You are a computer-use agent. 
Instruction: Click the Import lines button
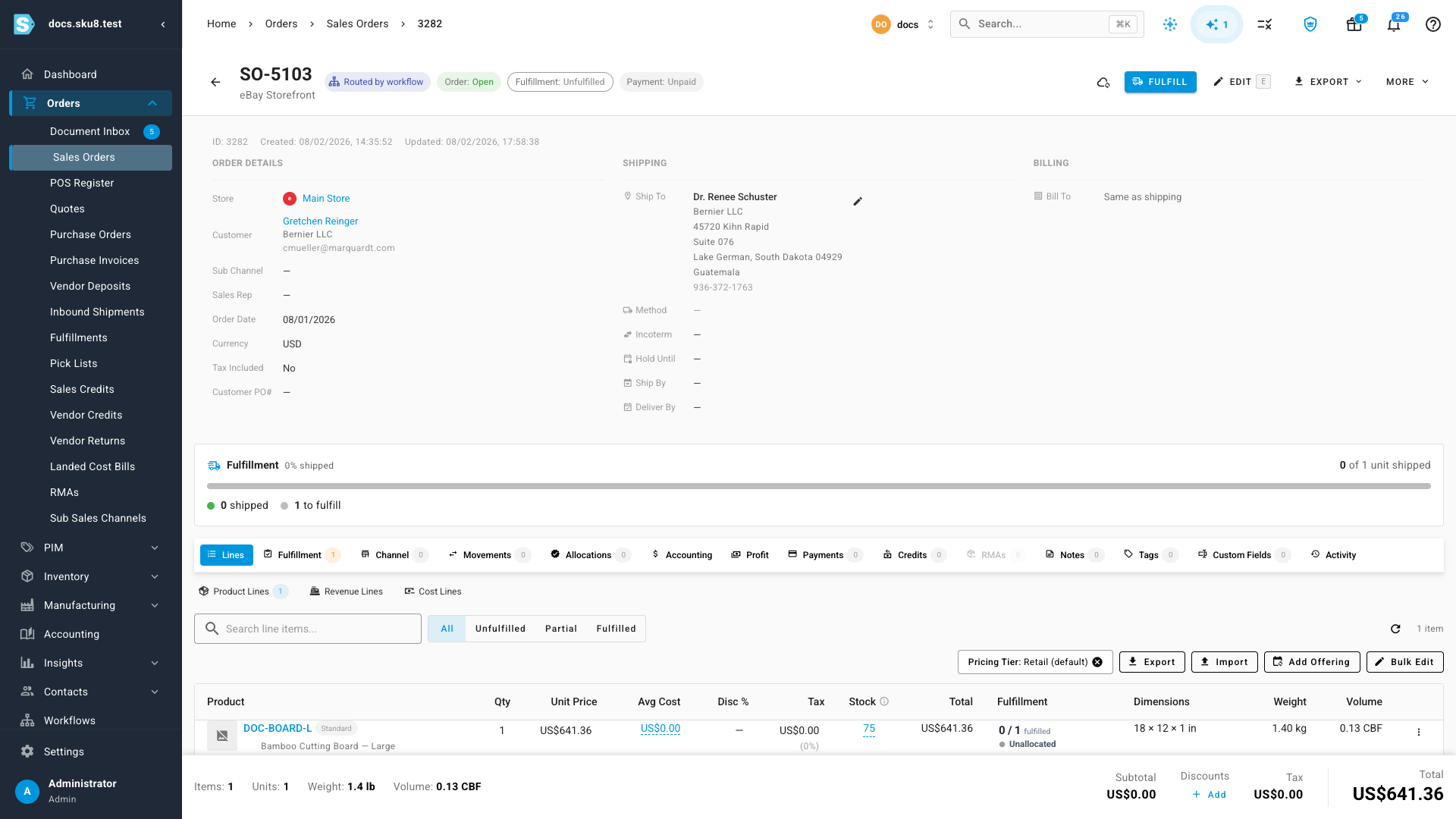click(1225, 662)
